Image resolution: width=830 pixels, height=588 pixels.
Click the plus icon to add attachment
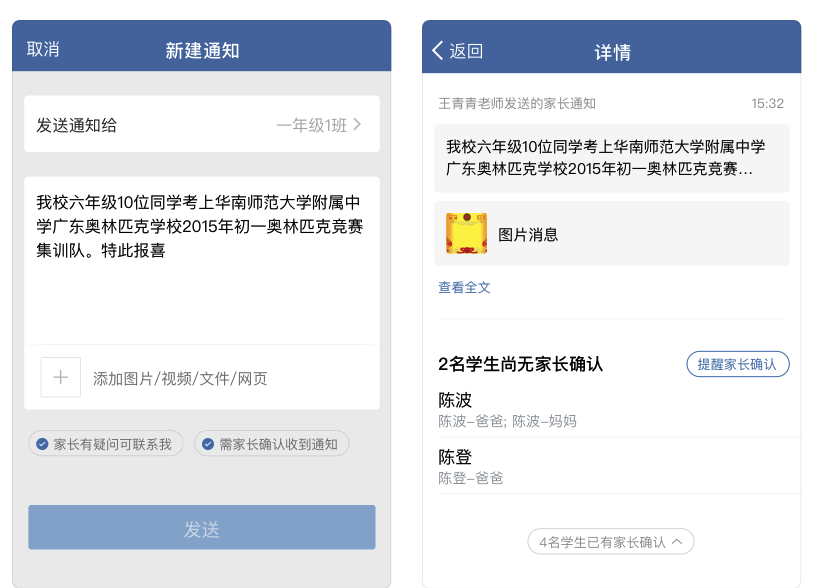60,377
